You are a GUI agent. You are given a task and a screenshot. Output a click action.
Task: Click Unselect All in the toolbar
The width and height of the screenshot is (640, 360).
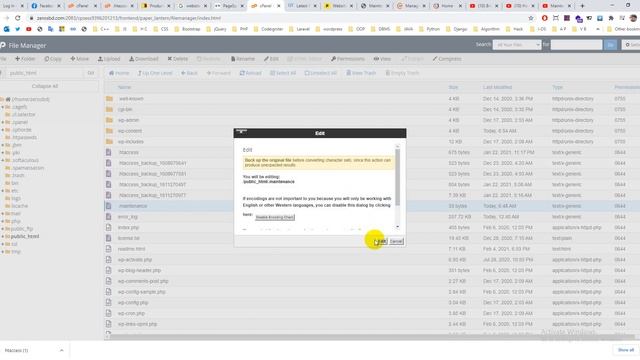[x=320, y=73]
